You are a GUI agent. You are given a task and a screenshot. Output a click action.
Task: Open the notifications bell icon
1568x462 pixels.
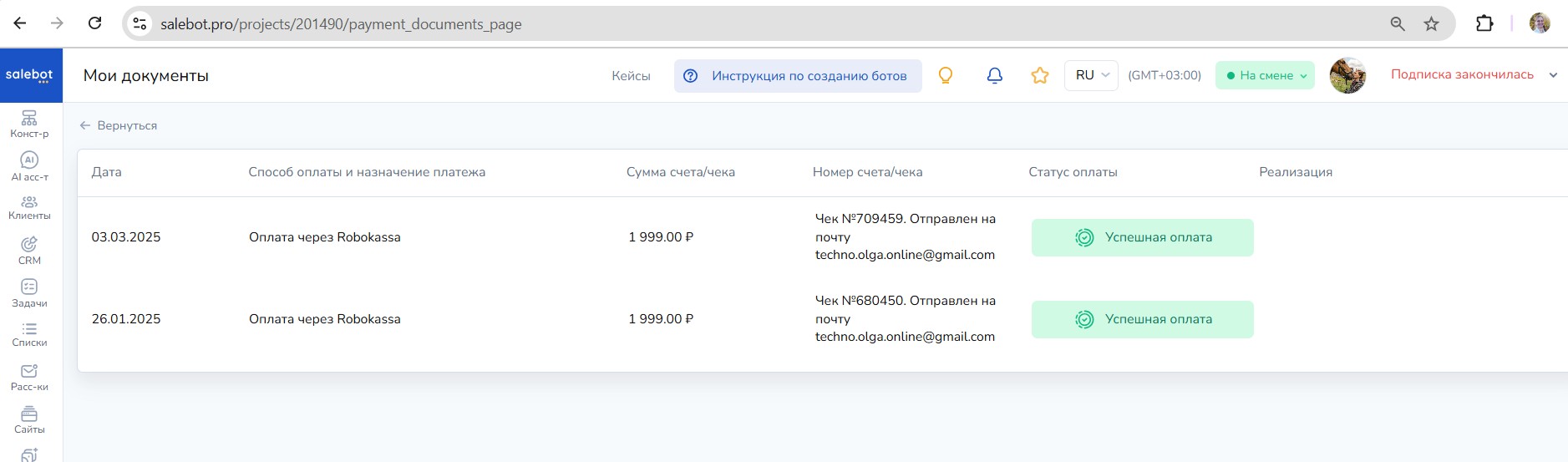[994, 75]
